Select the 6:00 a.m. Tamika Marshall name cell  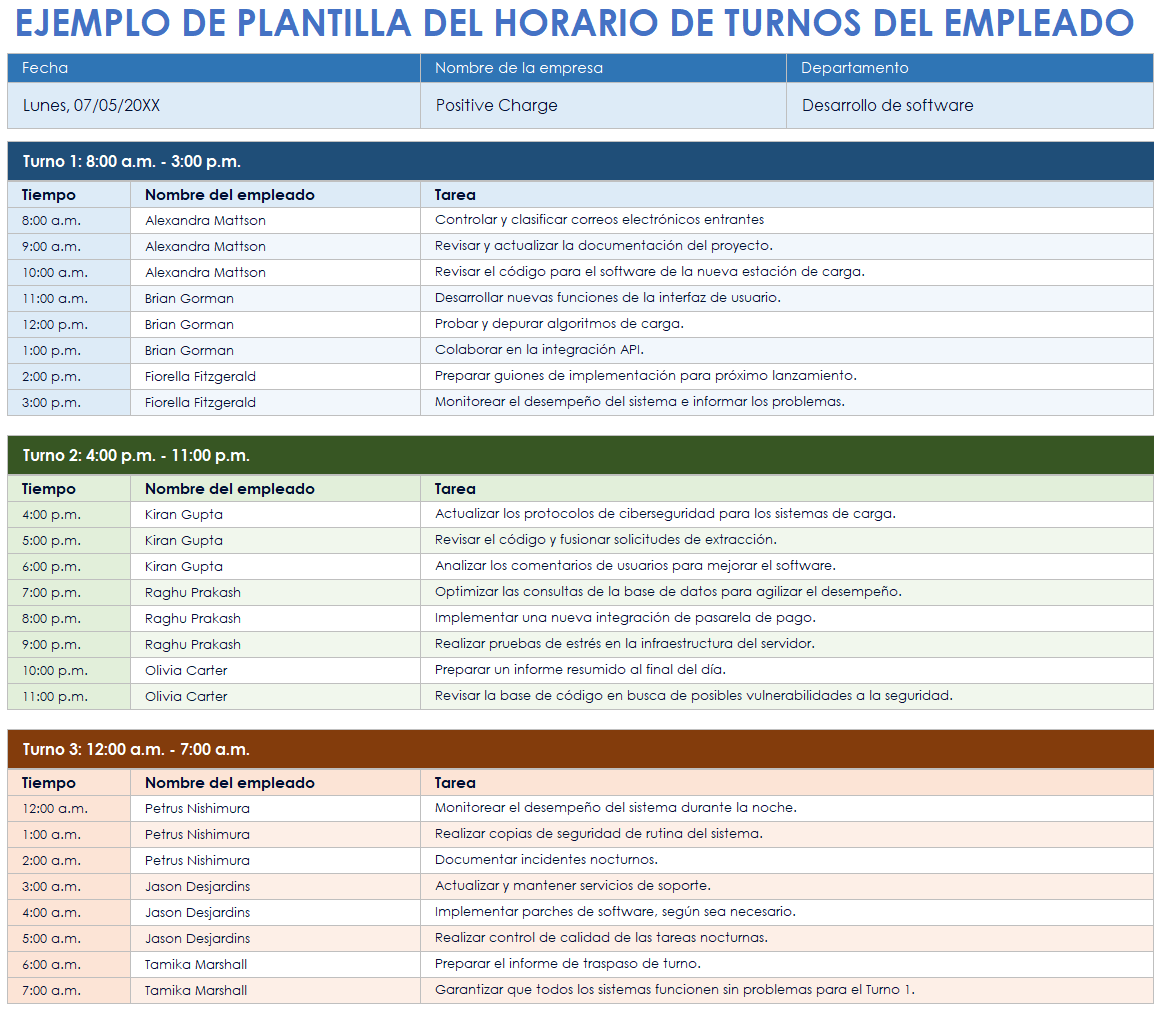tap(196, 964)
